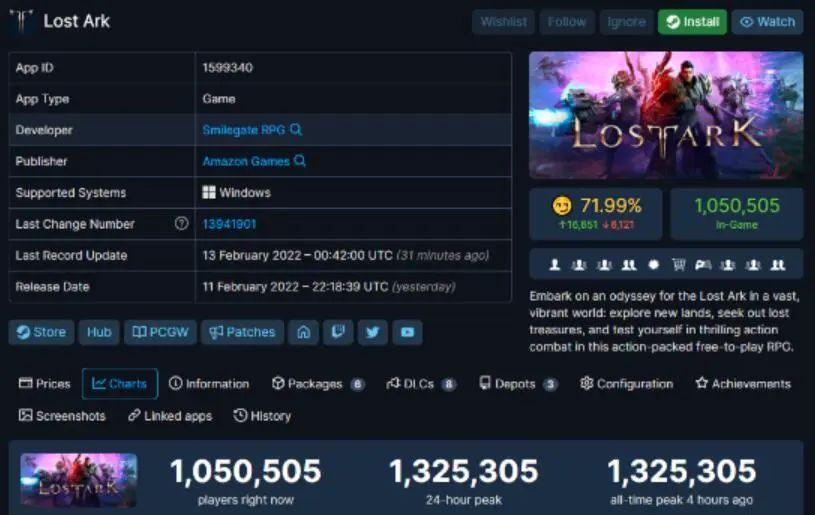This screenshot has width=815, height=515.
Task: Open the YouTube icon link
Action: point(407,332)
